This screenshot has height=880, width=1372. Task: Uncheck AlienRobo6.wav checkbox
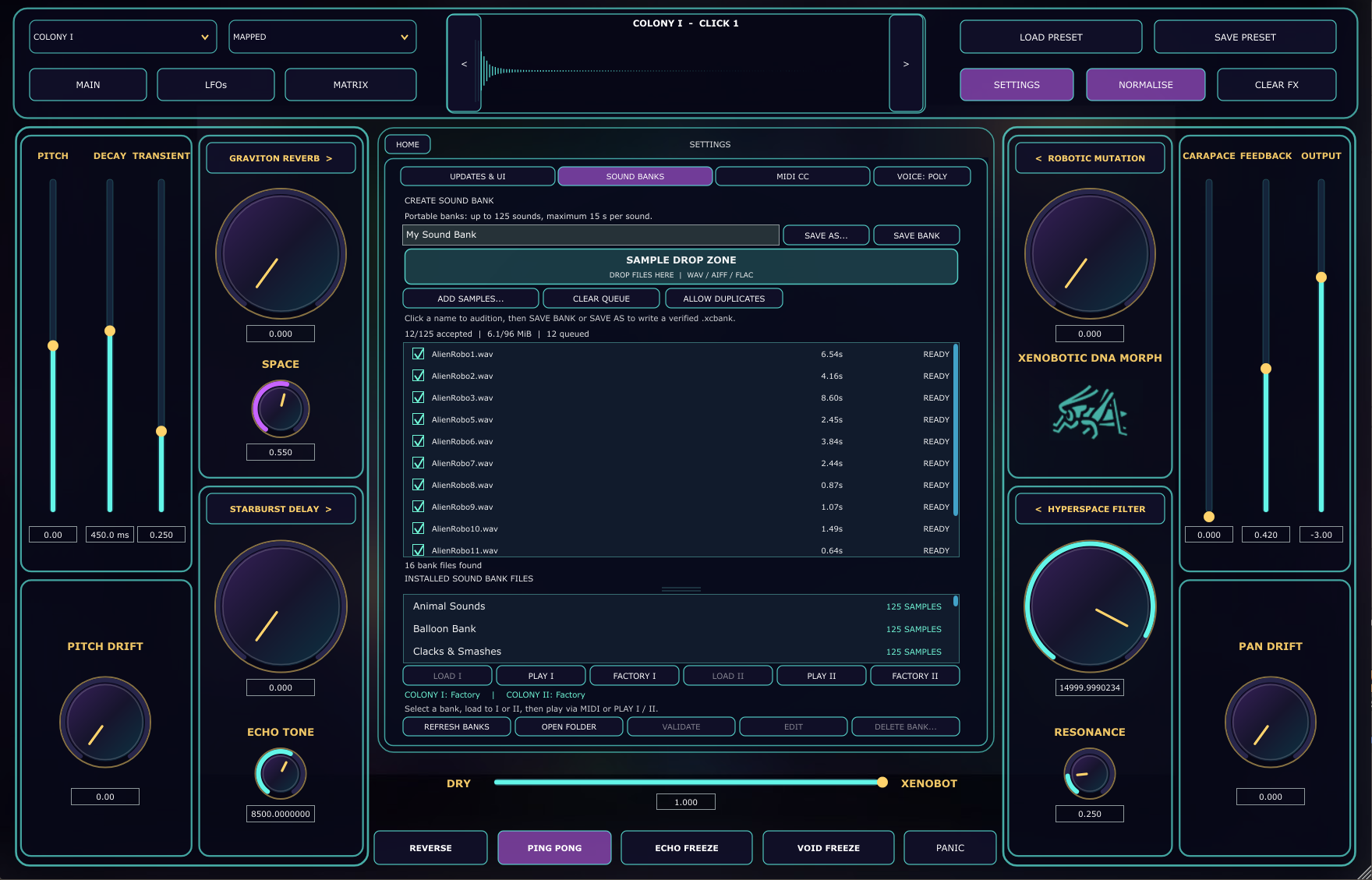[419, 441]
